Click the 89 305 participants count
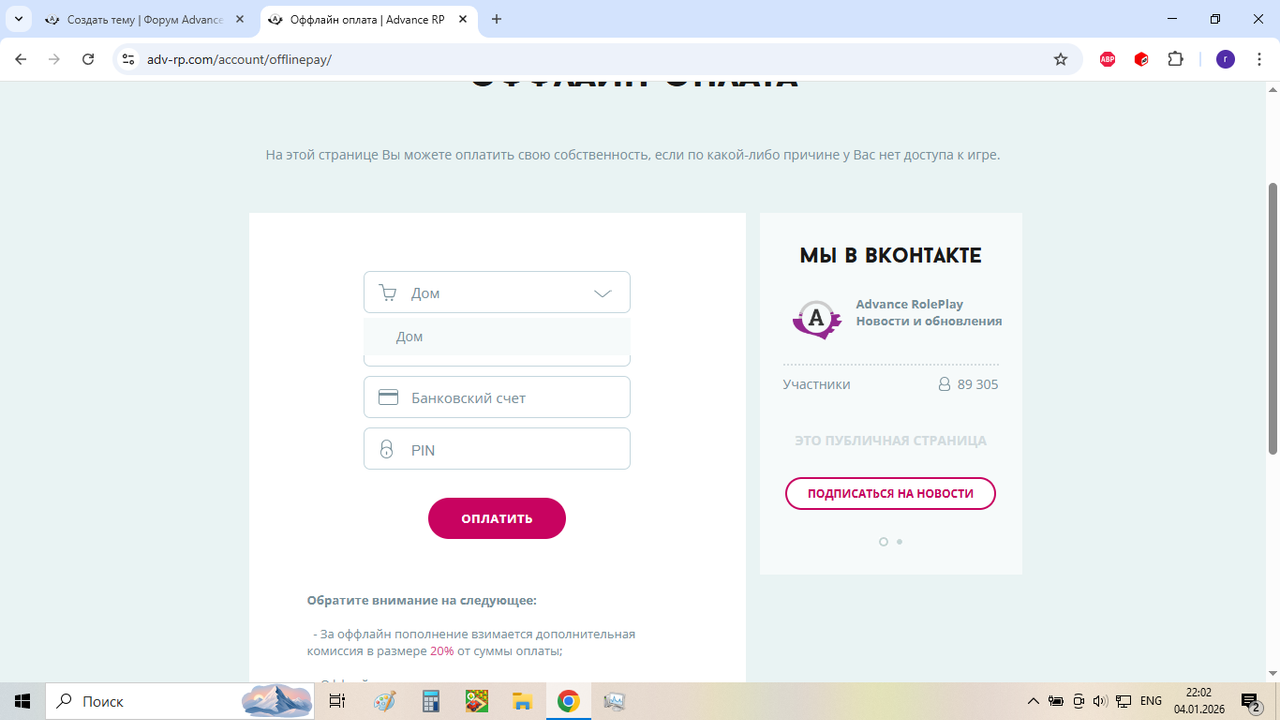Viewport: 1280px width, 720px height. point(977,384)
